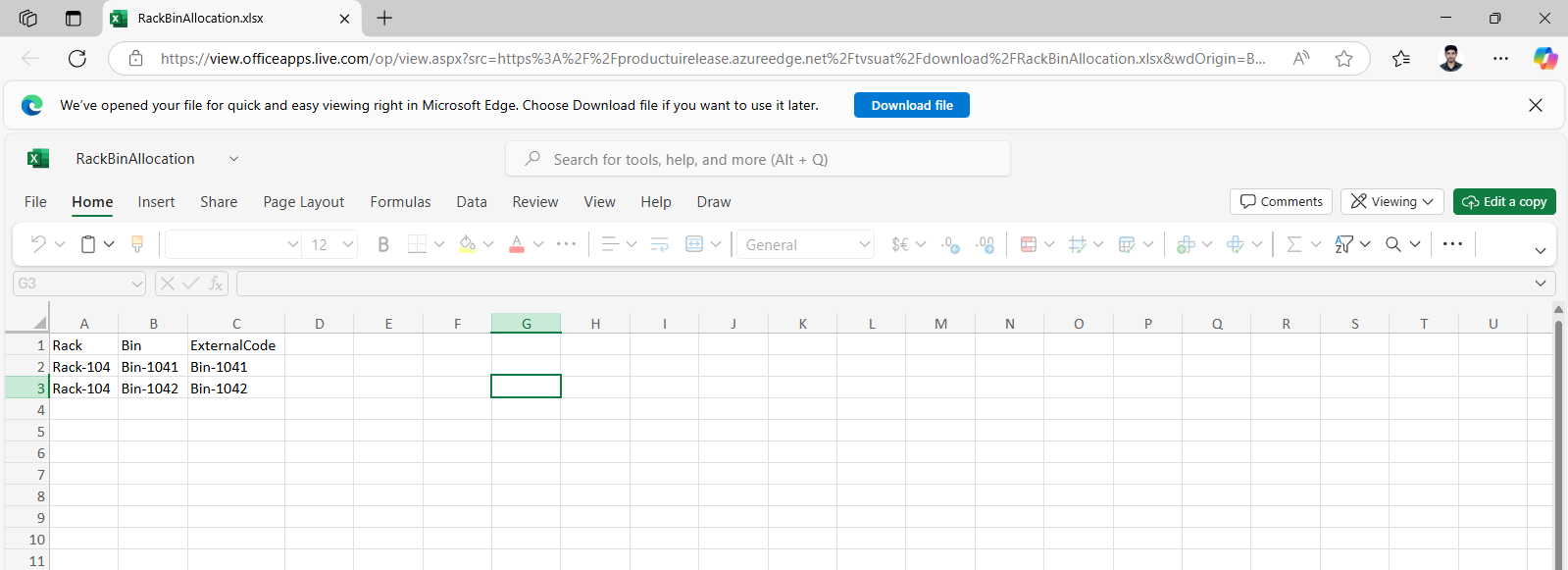Click the search box for tools and help
This screenshot has height=570, width=1568.
pos(757,159)
